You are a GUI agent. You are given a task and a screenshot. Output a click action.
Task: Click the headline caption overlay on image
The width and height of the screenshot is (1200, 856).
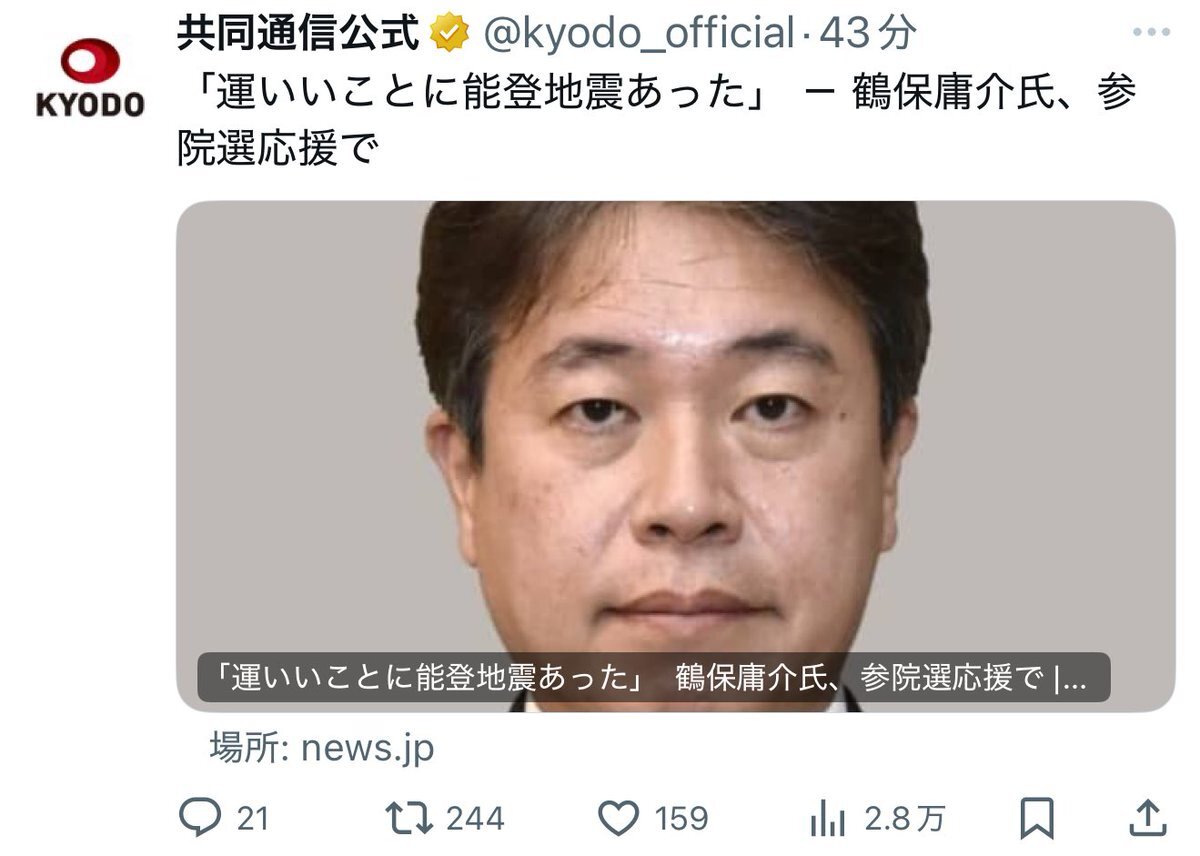coord(654,677)
